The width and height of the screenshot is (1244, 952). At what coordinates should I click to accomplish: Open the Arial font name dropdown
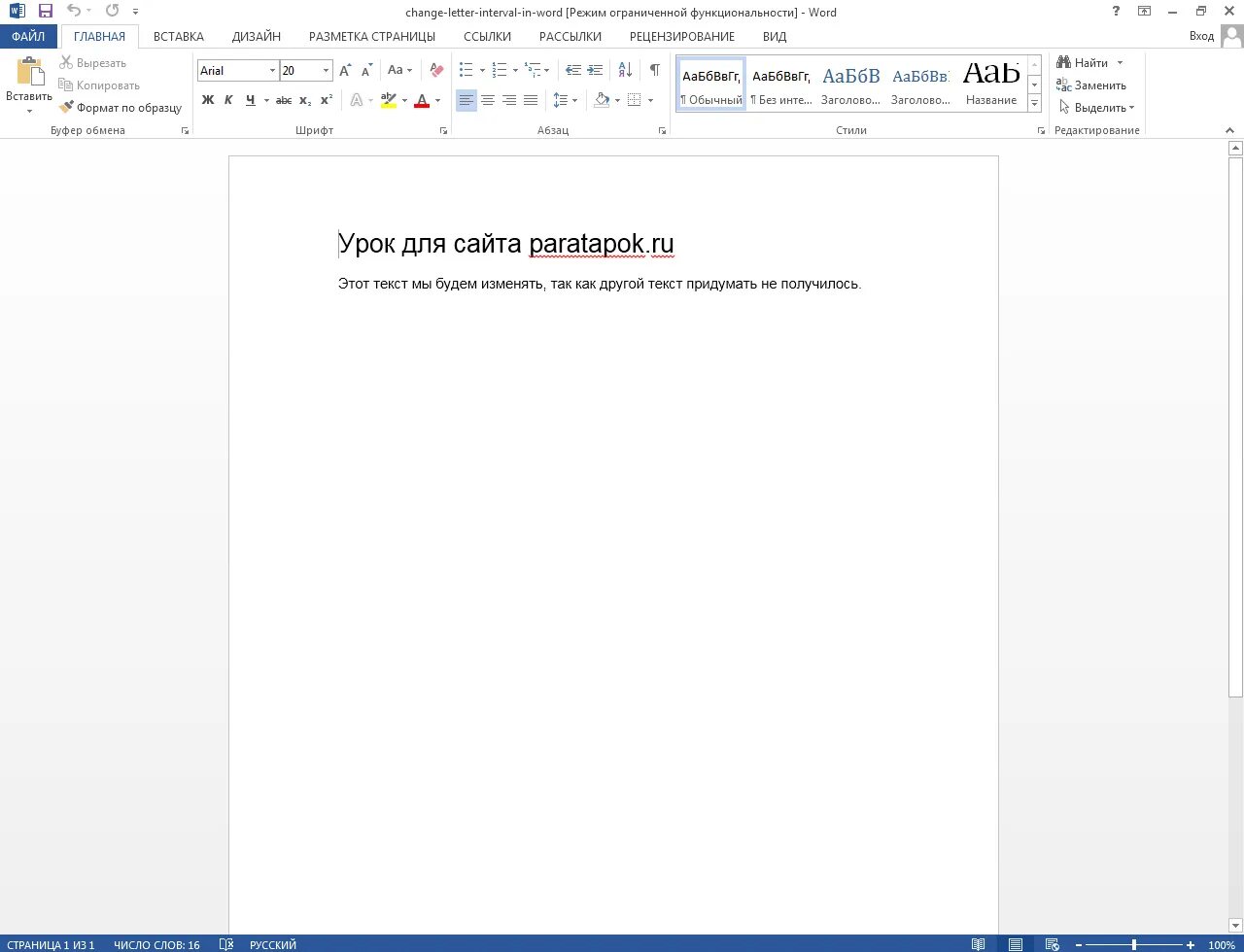tap(272, 71)
